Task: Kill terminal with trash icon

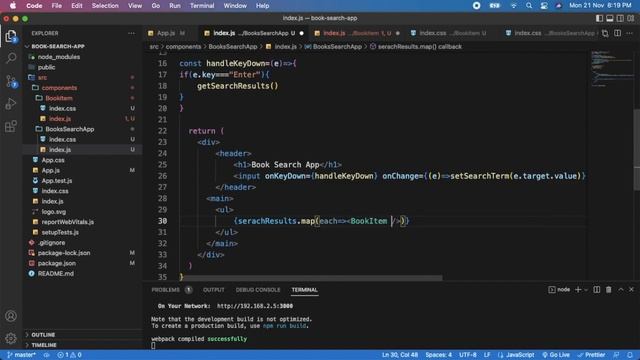Action: click(609, 289)
